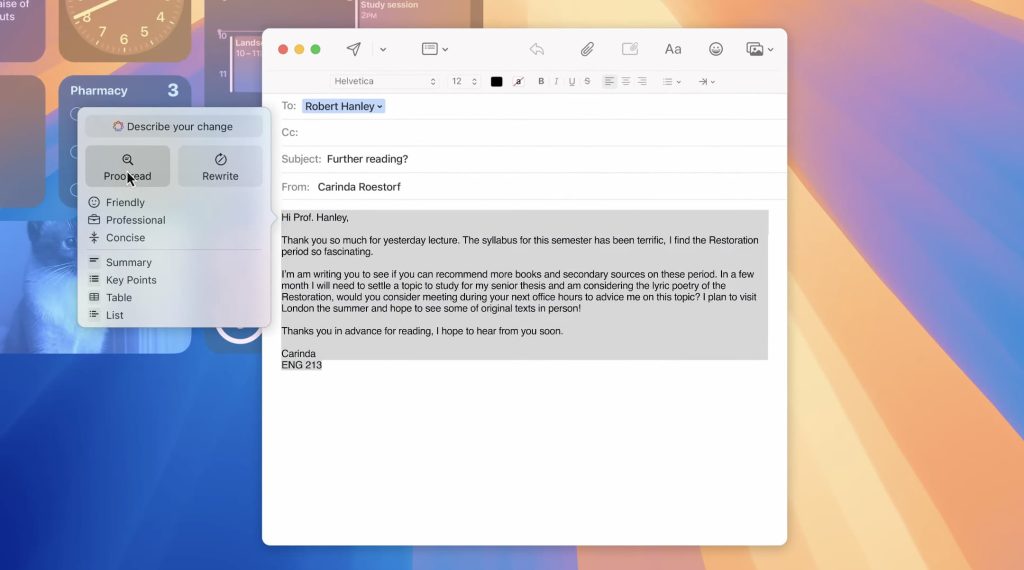Screen dimensions: 1024x570
Task: Open the Helvetica font family dropdown
Action: click(x=385, y=82)
